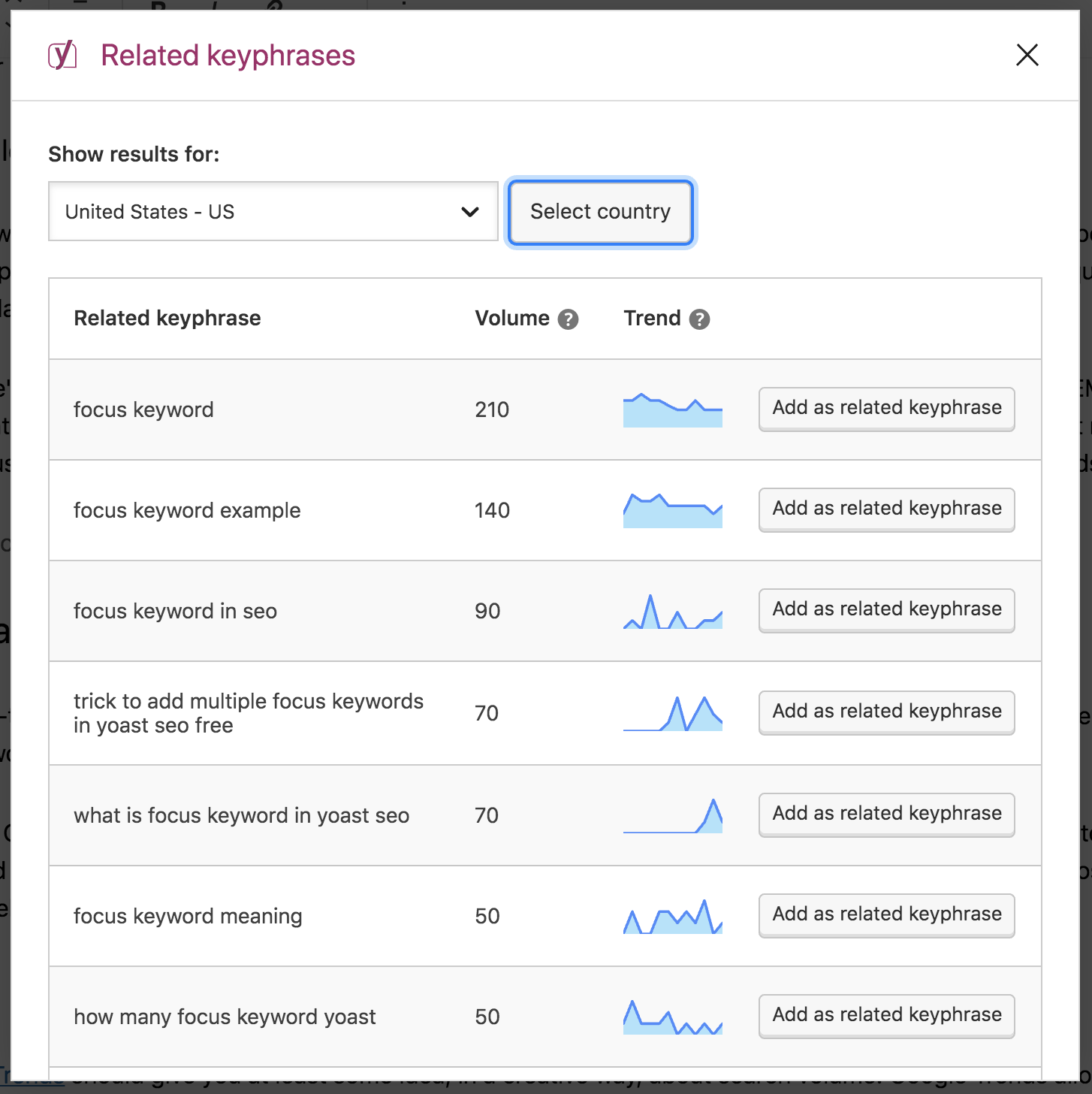Add 'focus keyword meaning' as related keyphrase
The image size is (1092, 1094).
point(886,914)
